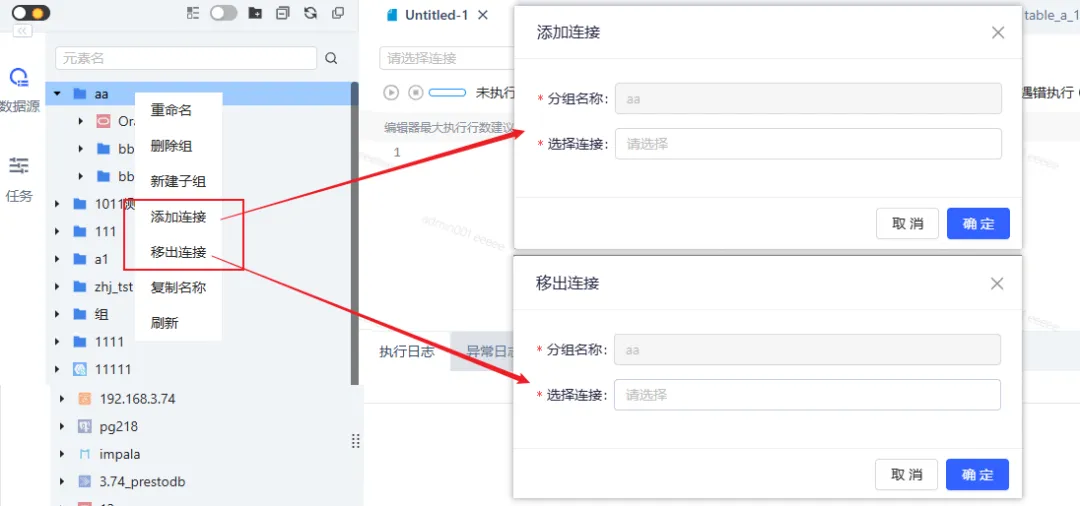The height and width of the screenshot is (506, 1080).
Task: Expand the pg218 tree node
Action: point(62,427)
